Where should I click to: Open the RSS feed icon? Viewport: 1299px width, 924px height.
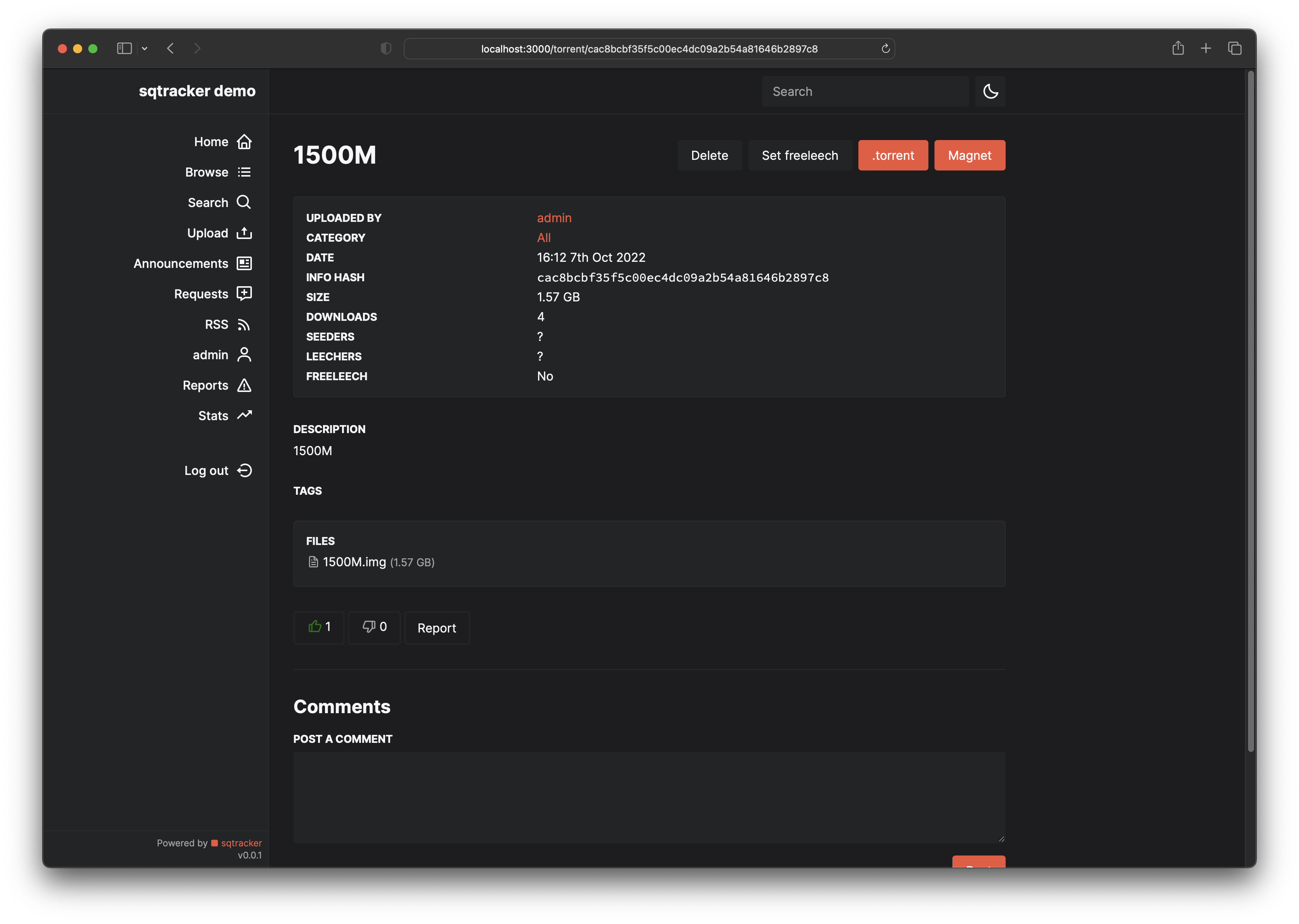click(x=244, y=324)
